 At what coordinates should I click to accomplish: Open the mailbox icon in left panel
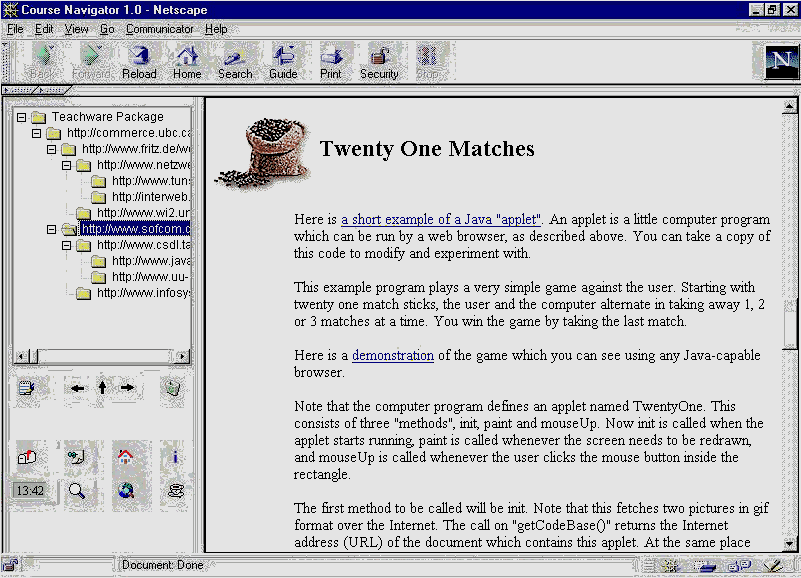(27, 456)
